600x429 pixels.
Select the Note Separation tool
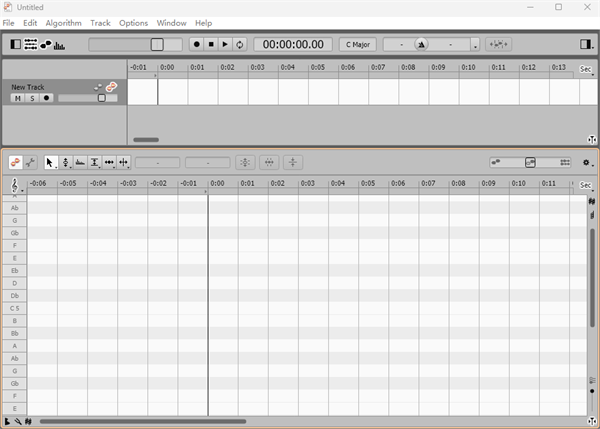pos(124,163)
